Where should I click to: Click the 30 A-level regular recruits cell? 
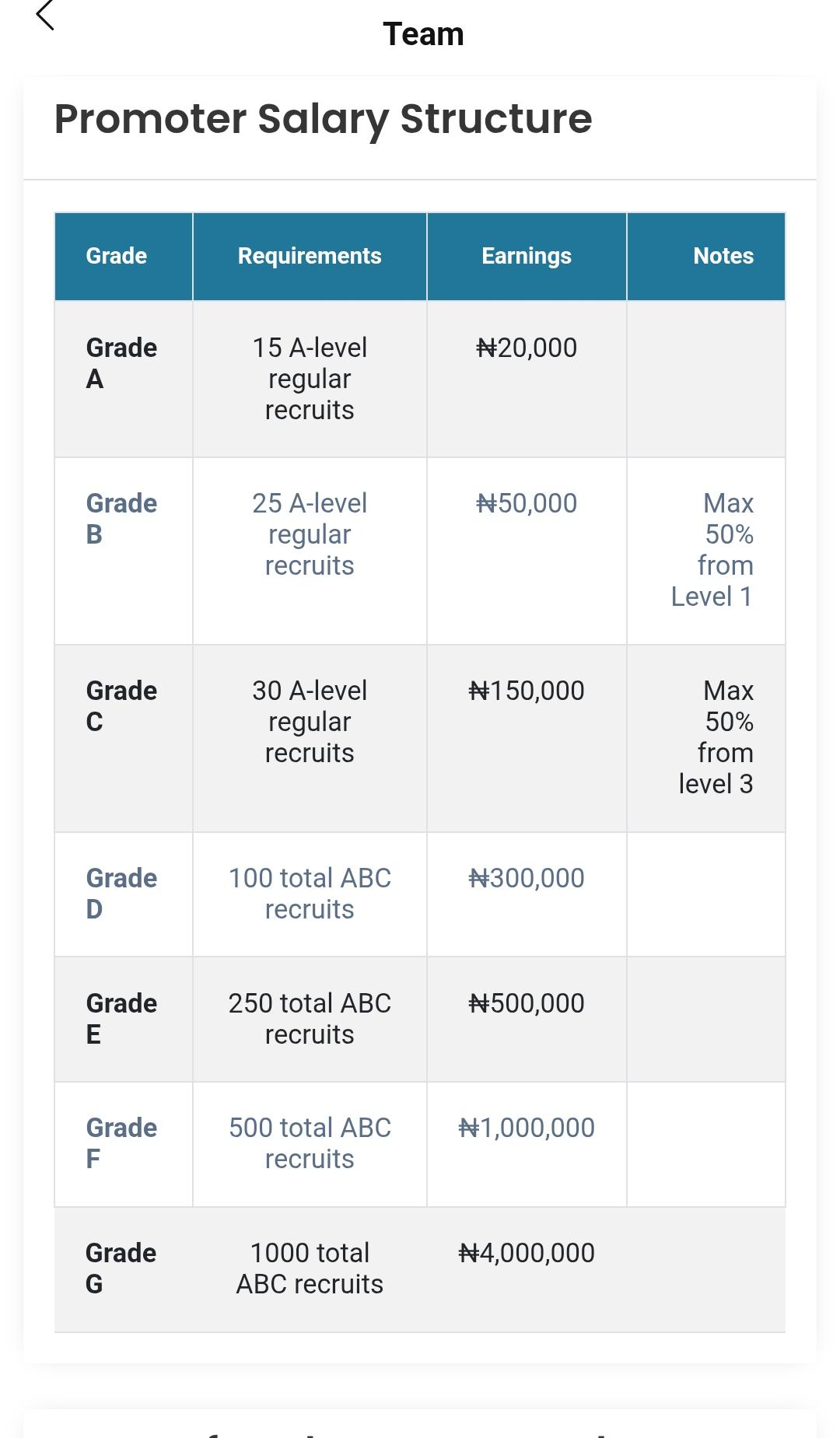pos(310,722)
